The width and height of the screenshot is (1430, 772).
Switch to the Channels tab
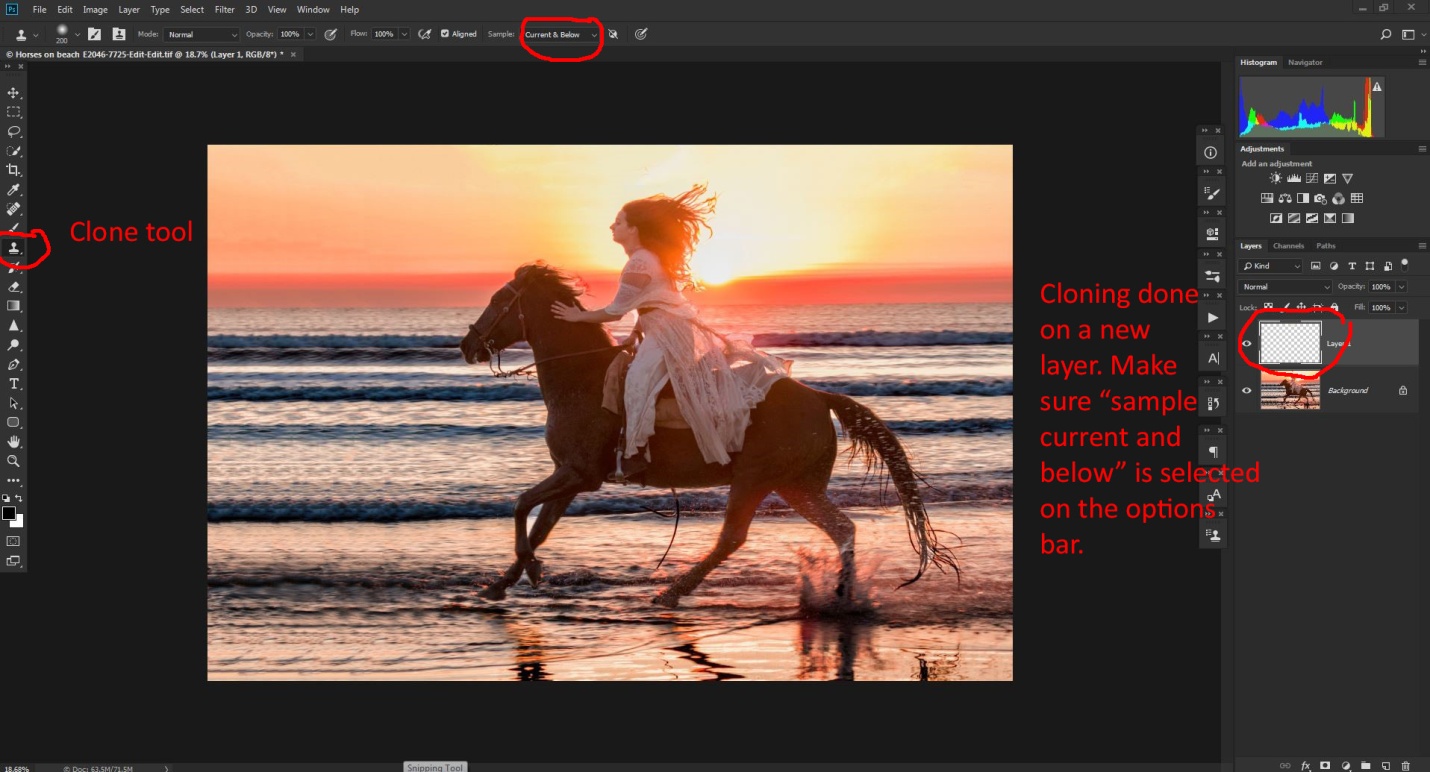(x=1288, y=246)
